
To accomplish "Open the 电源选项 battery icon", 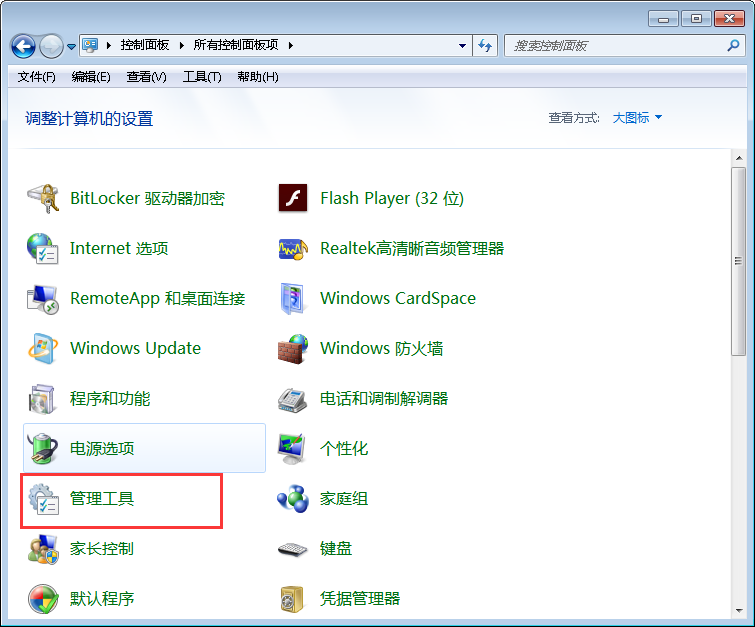I will click(43, 448).
